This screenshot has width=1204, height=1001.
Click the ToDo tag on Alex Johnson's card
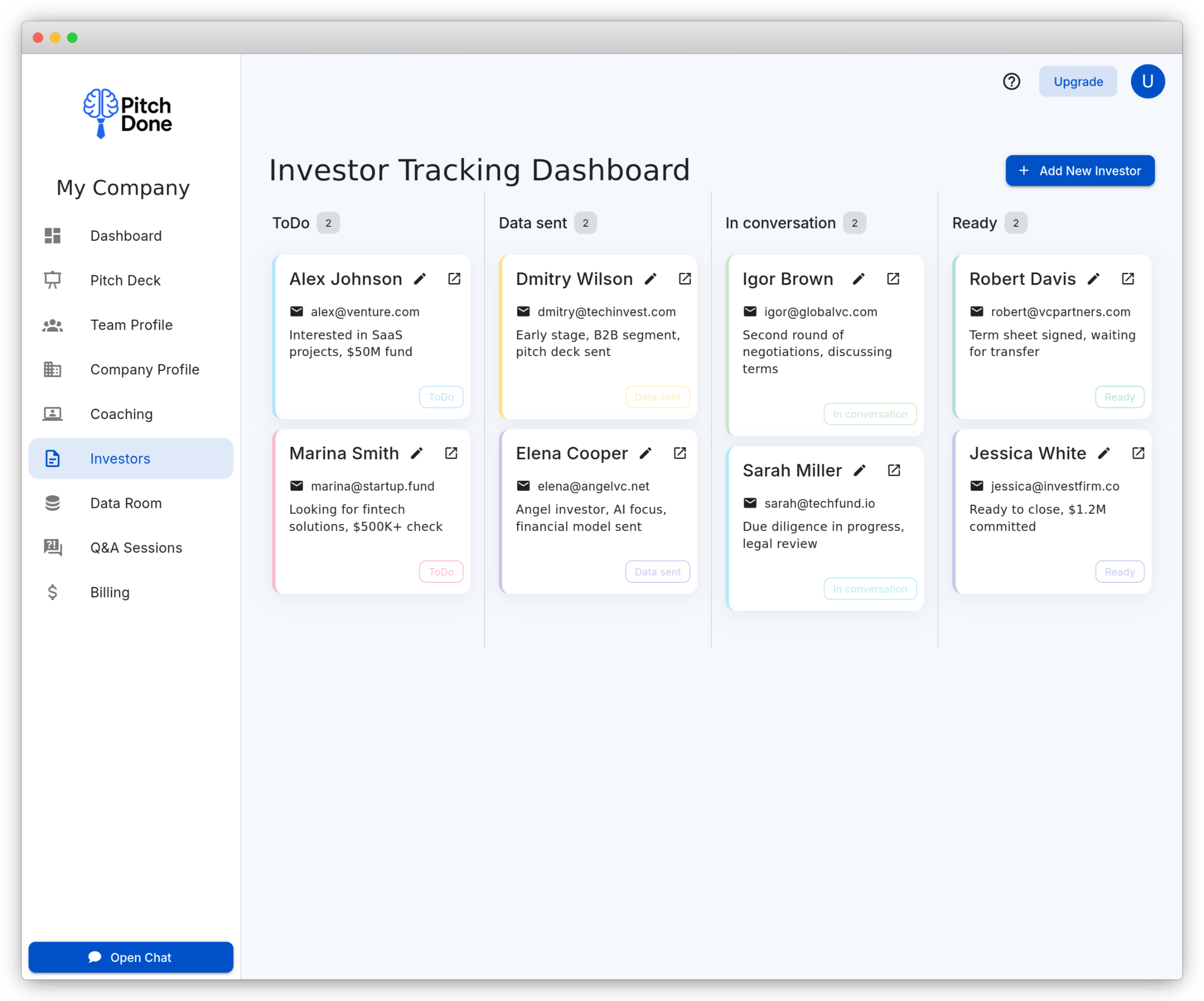441,397
